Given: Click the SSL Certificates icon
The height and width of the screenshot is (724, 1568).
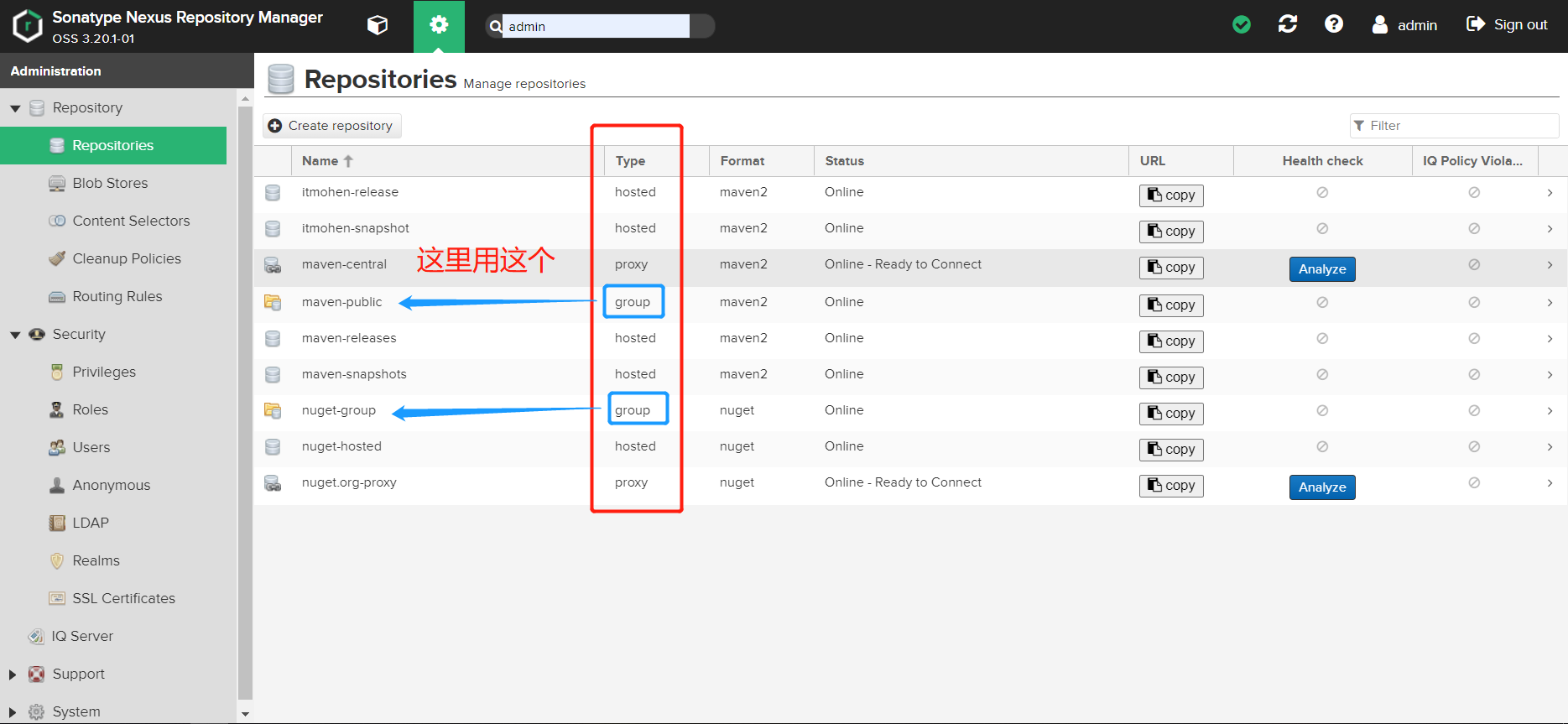Looking at the screenshot, I should click(57, 598).
